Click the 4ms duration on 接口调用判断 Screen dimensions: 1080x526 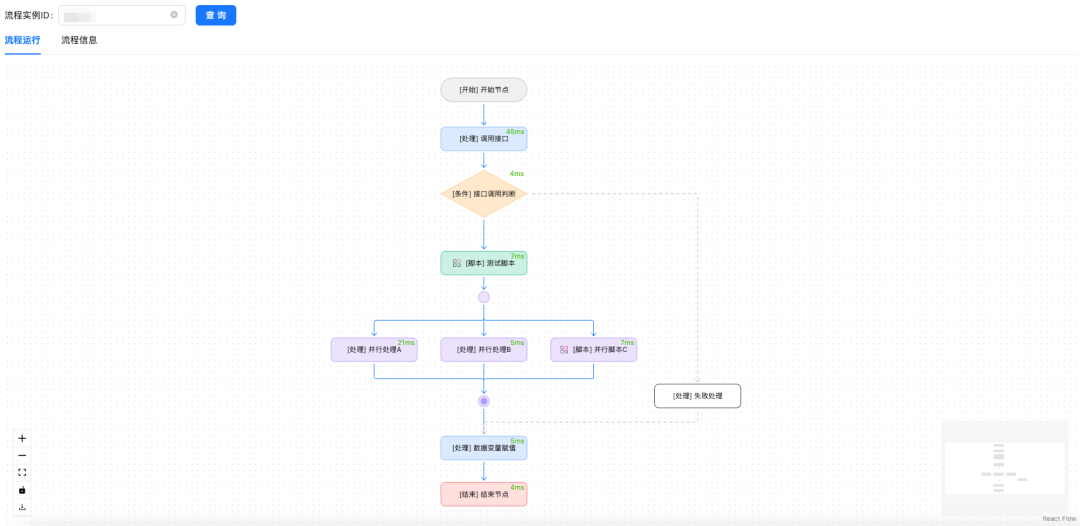tap(517, 173)
